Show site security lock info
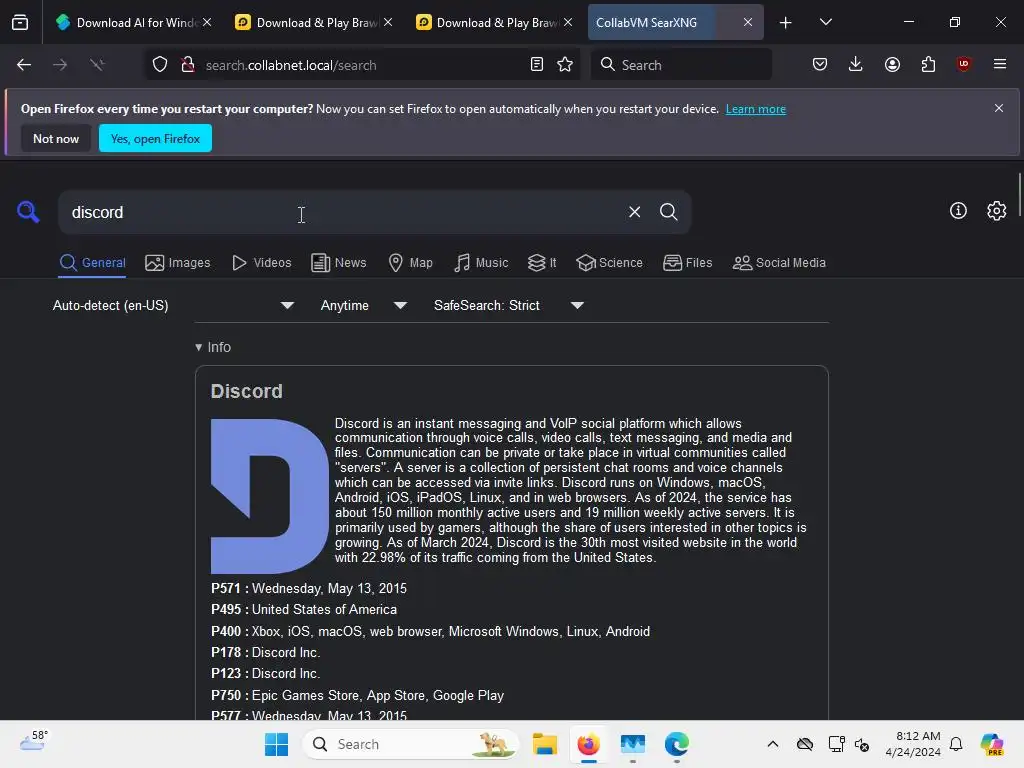This screenshot has height=768, width=1024. (x=188, y=65)
